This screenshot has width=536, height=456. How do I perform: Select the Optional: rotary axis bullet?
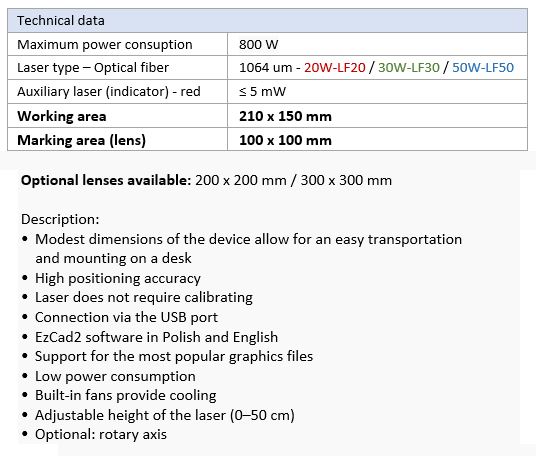coord(100,434)
